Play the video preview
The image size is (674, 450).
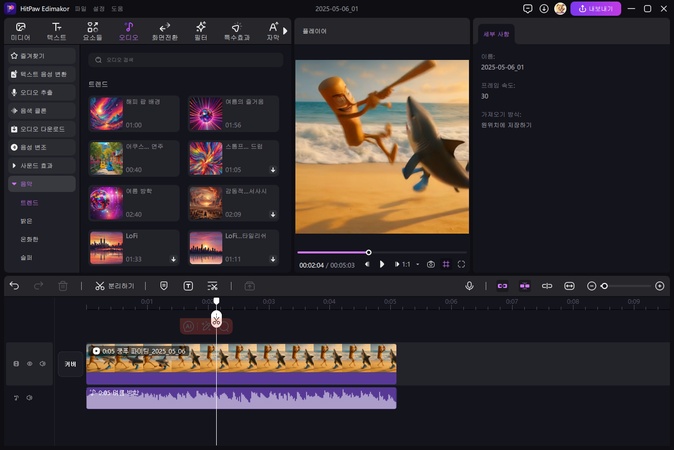tap(382, 264)
